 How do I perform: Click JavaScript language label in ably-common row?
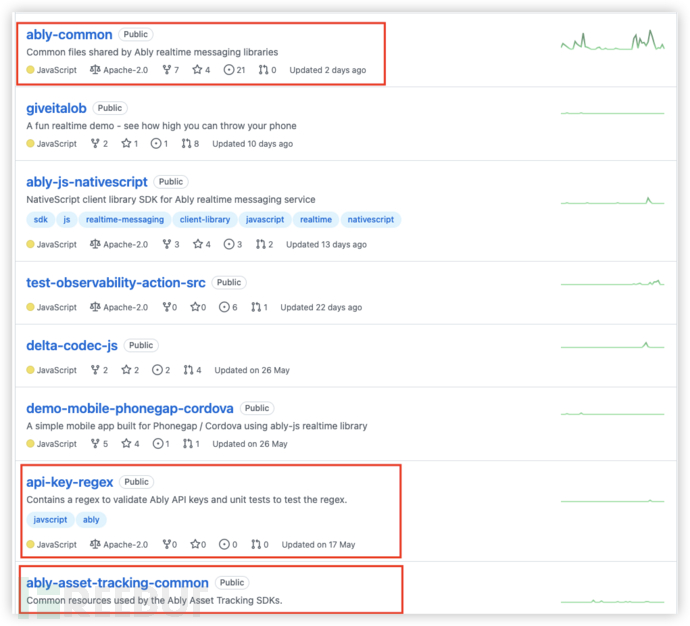57,70
